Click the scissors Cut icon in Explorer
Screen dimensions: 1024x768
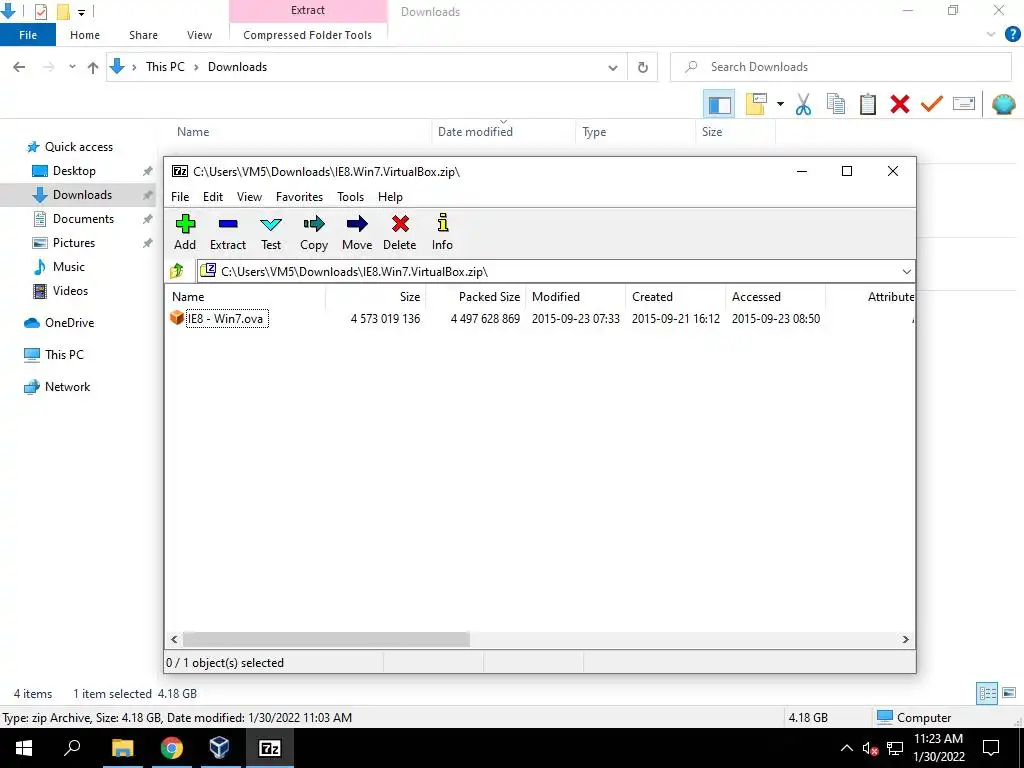click(x=803, y=104)
